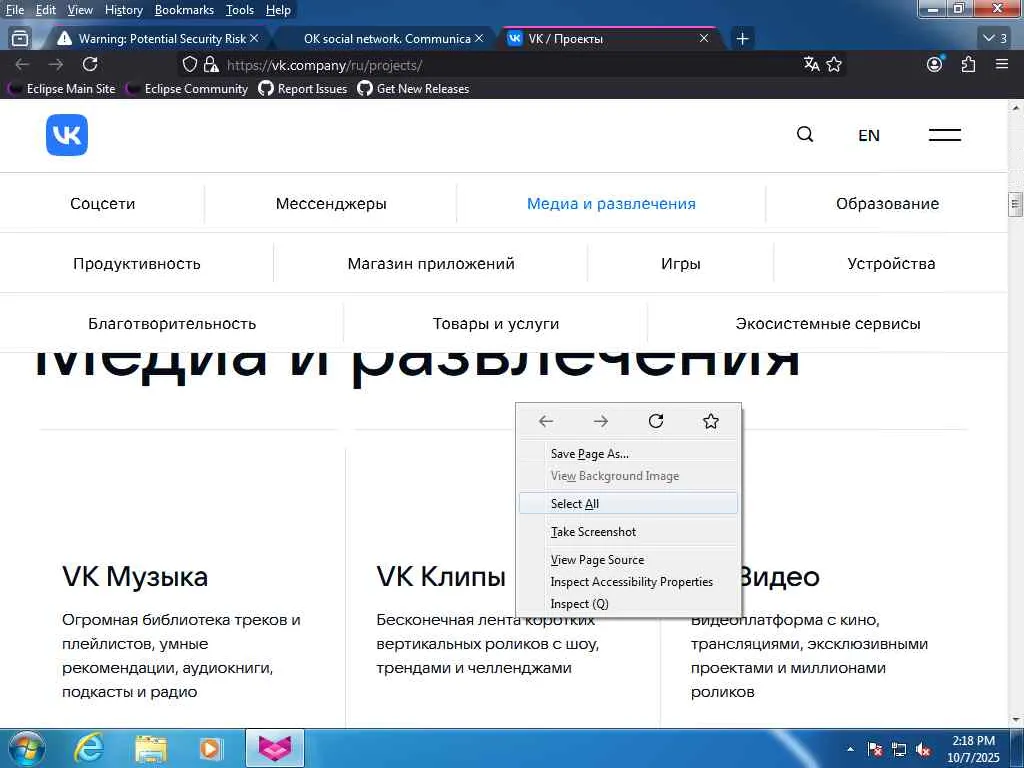
Task: Select the Соцсети category
Action: coord(103,204)
